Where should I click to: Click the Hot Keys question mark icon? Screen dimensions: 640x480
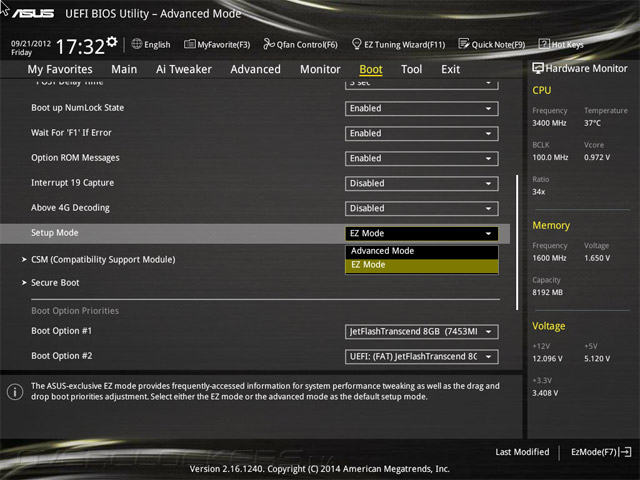click(x=544, y=44)
